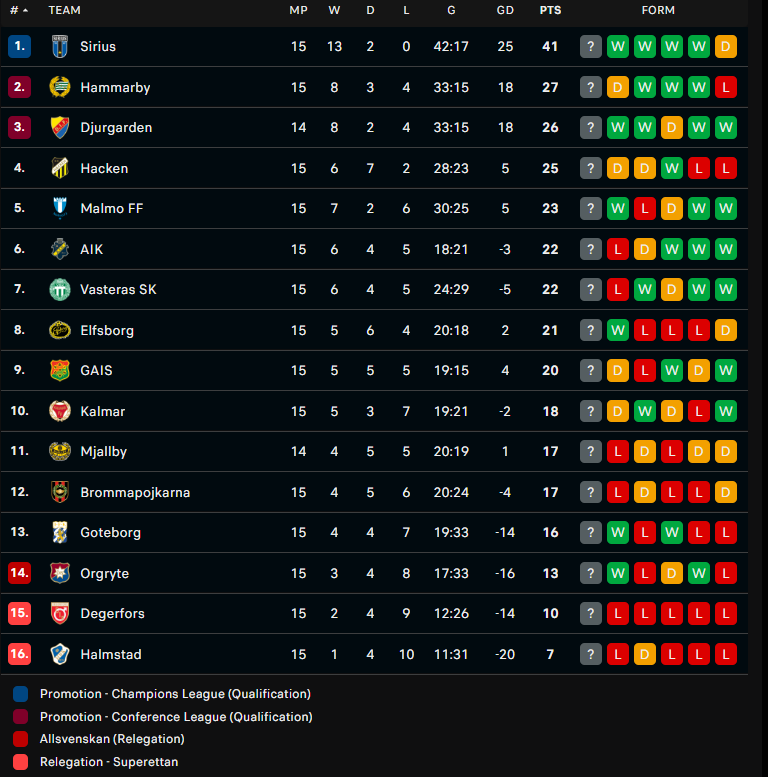Click the Hacken striped badge
Screen dimensions: 768x777
[60, 168]
